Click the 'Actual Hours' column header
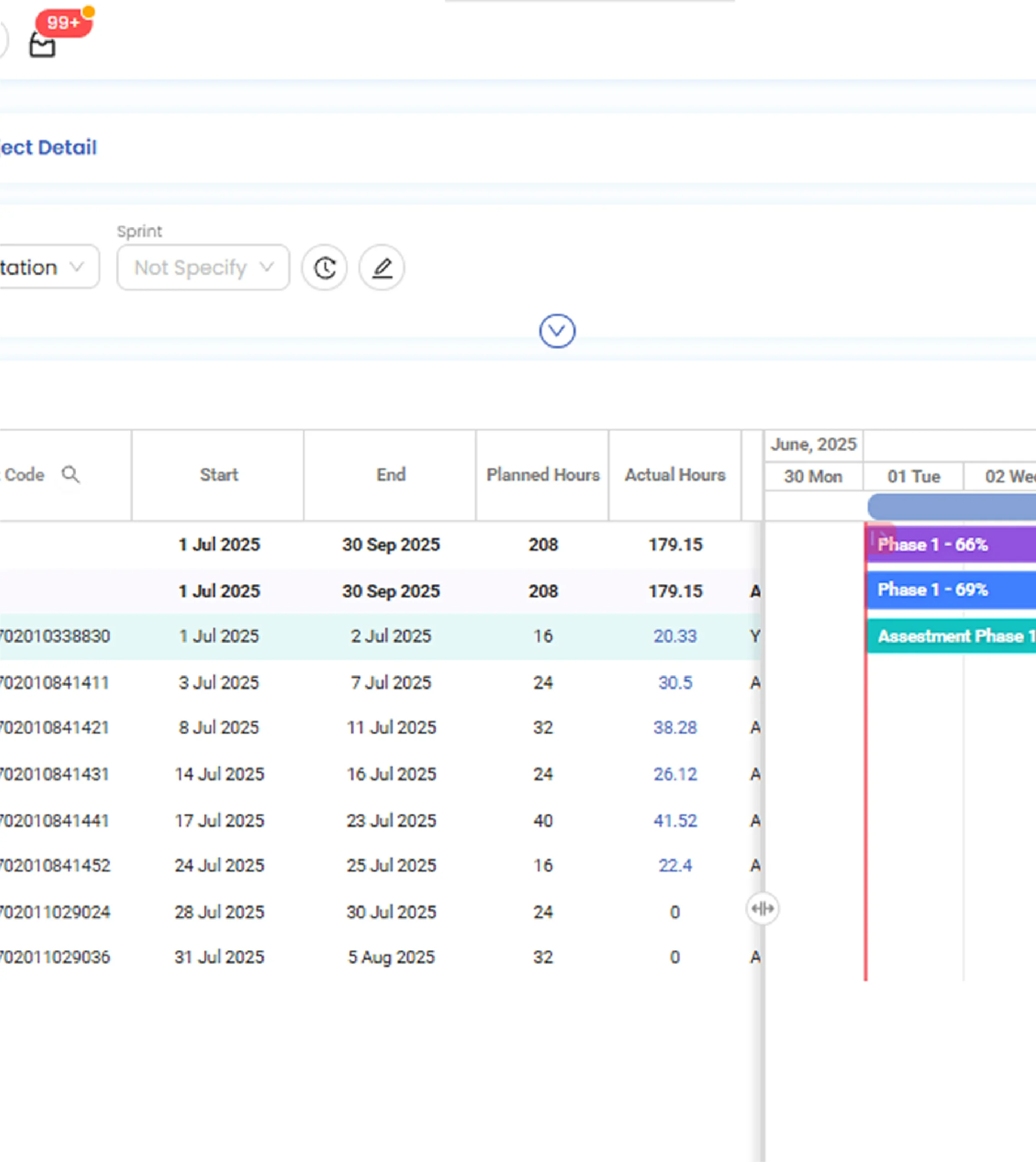 click(675, 474)
